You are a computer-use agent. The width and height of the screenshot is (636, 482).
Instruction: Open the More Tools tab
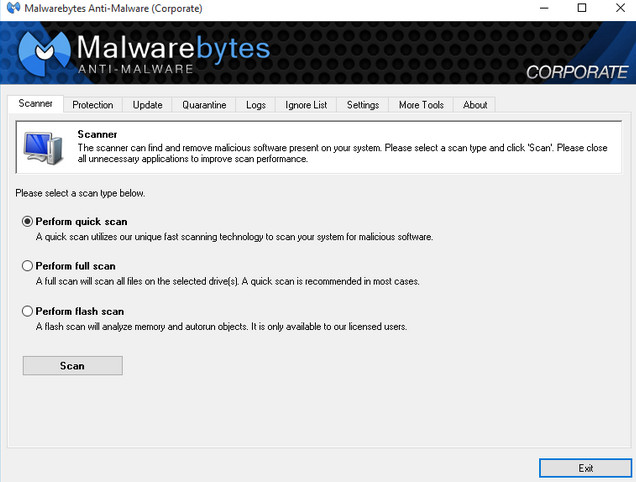421,105
